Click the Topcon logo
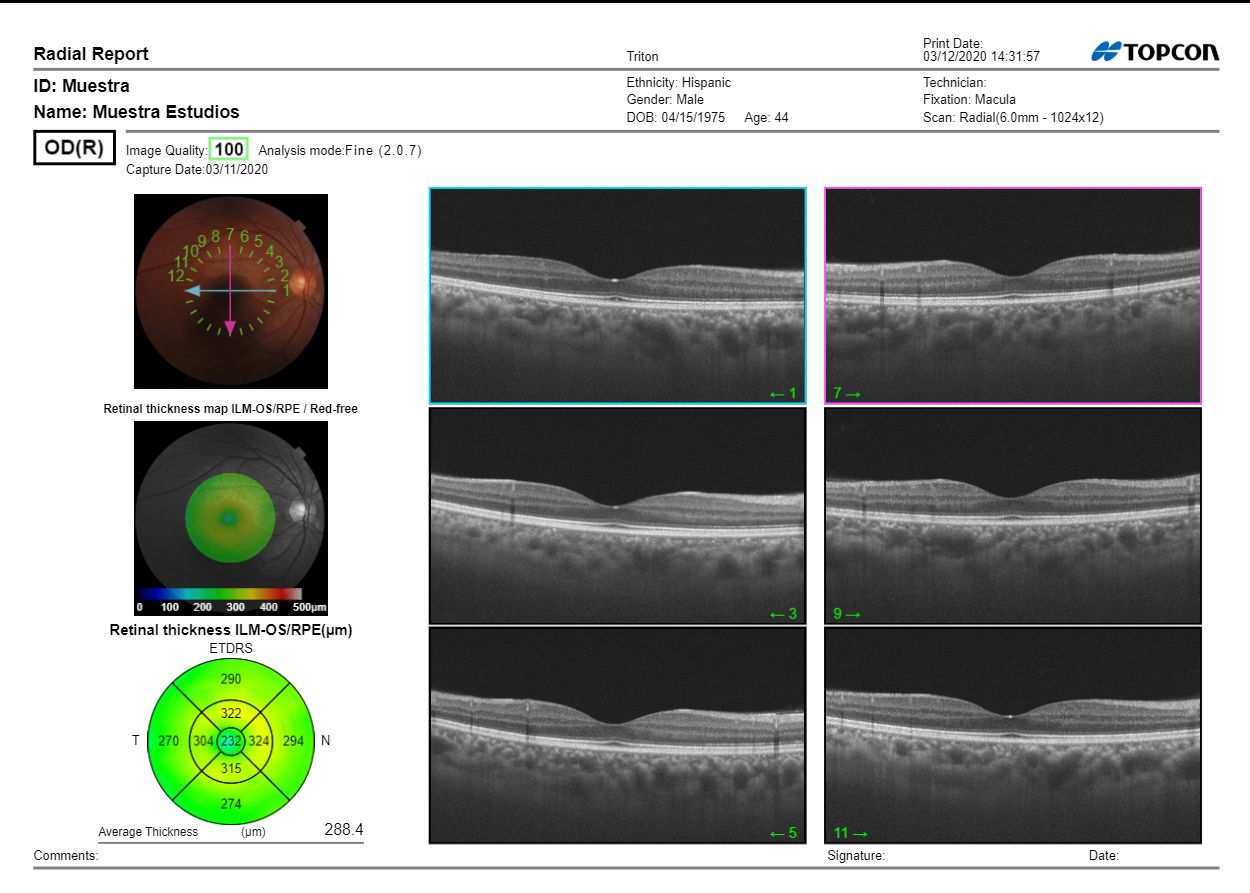The height and width of the screenshot is (893, 1250). [x=1155, y=53]
